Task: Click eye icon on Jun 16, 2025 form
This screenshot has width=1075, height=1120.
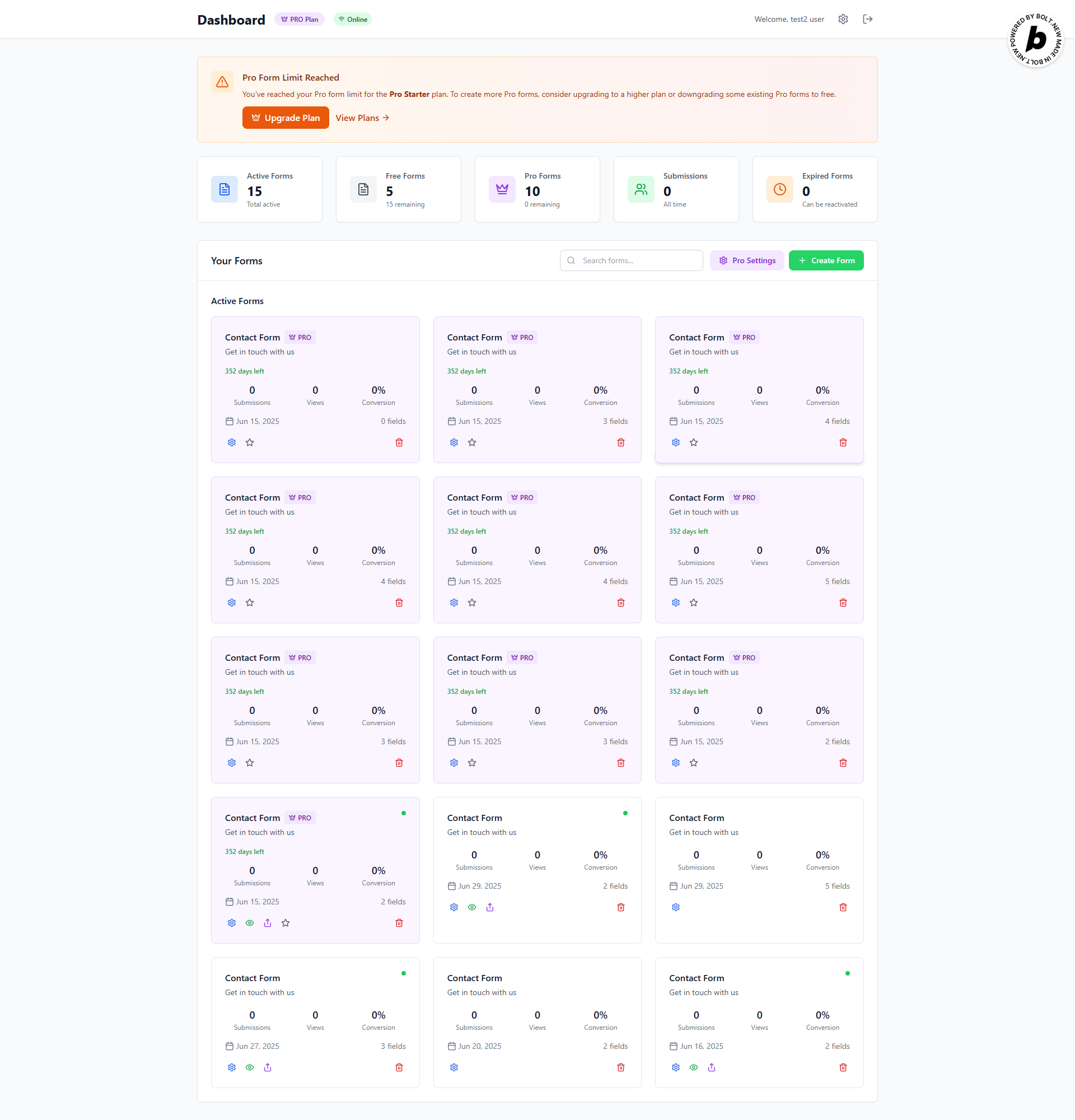Action: (694, 1067)
